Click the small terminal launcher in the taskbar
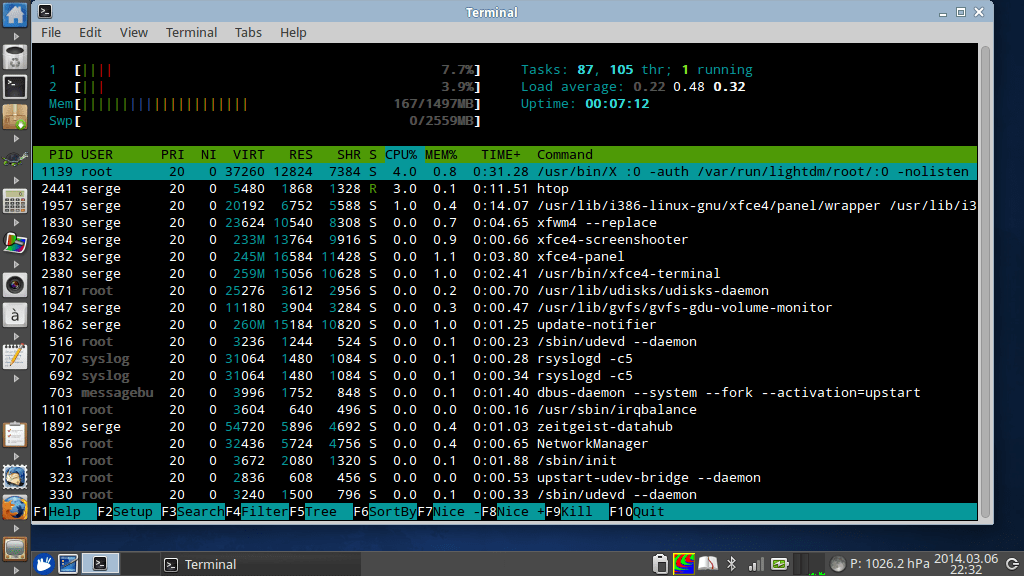This screenshot has width=1024, height=576. click(x=100, y=564)
